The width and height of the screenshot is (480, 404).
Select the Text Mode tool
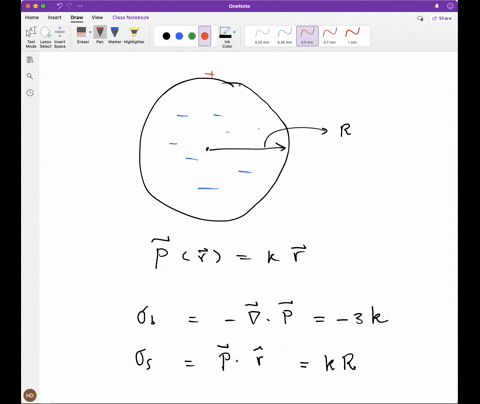(x=31, y=37)
